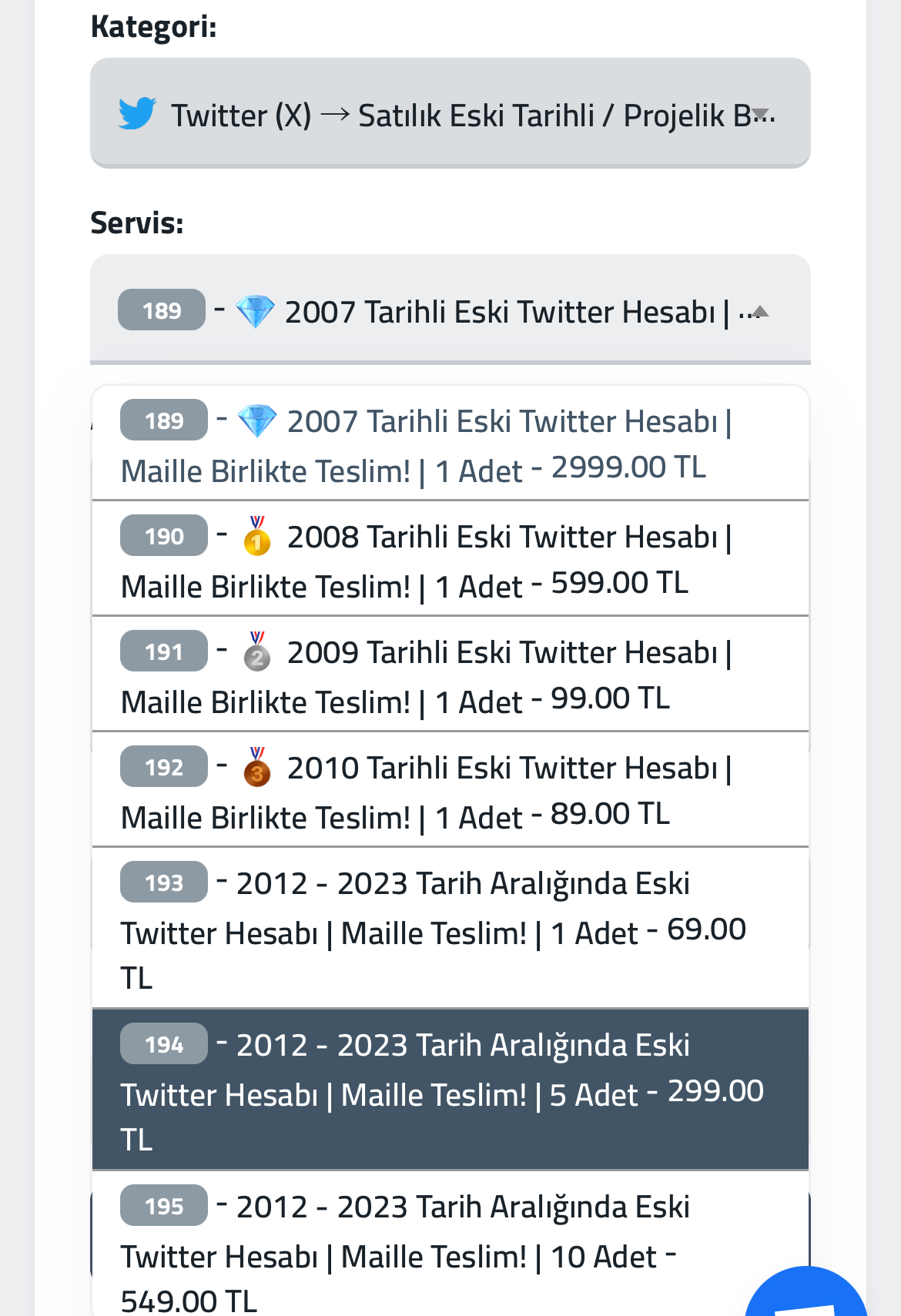The image size is (901, 1316).
Task: Click the Twitter bird icon in Kategori
Action: pyautogui.click(x=137, y=114)
